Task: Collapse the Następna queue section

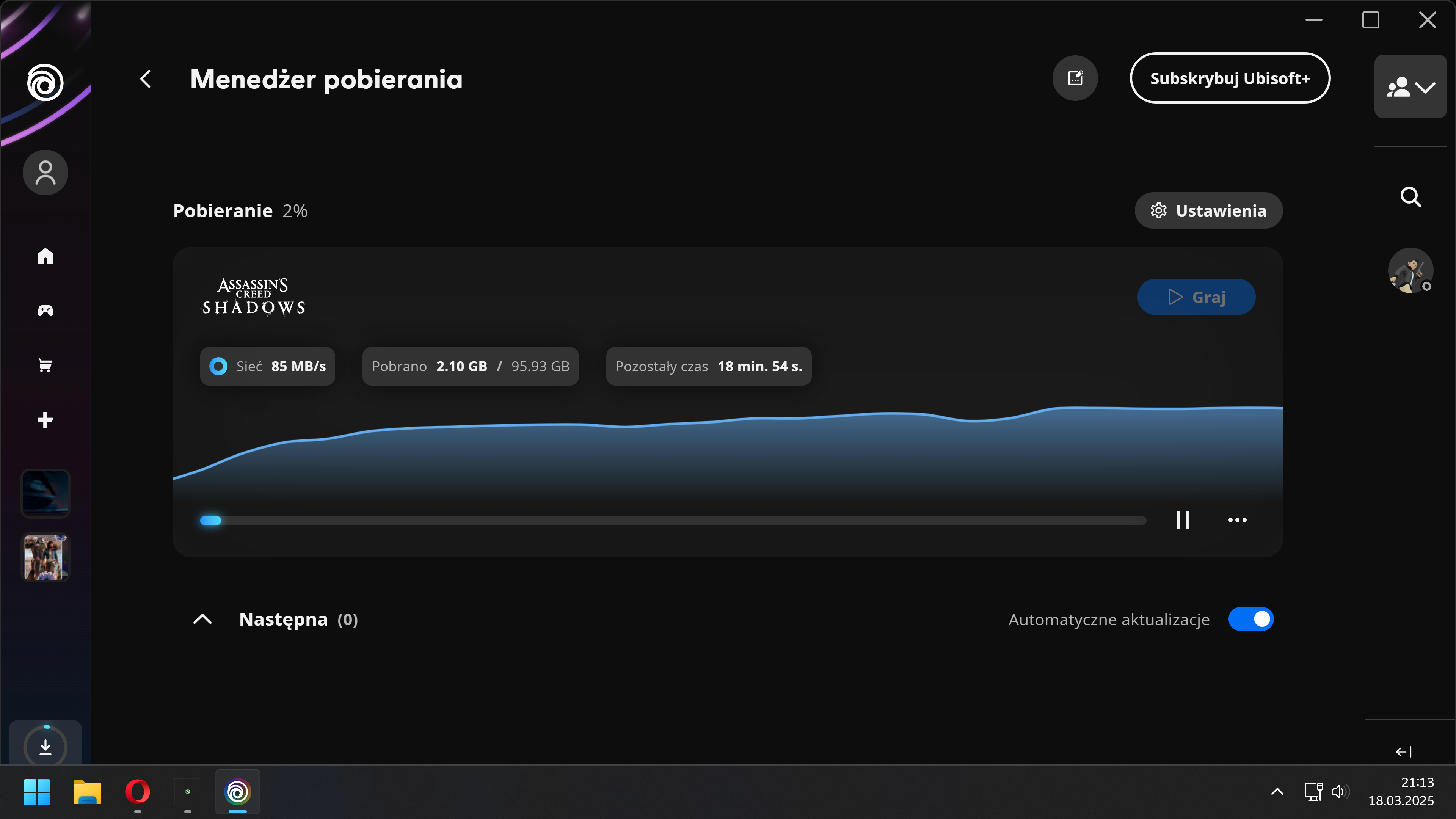Action: point(202,620)
